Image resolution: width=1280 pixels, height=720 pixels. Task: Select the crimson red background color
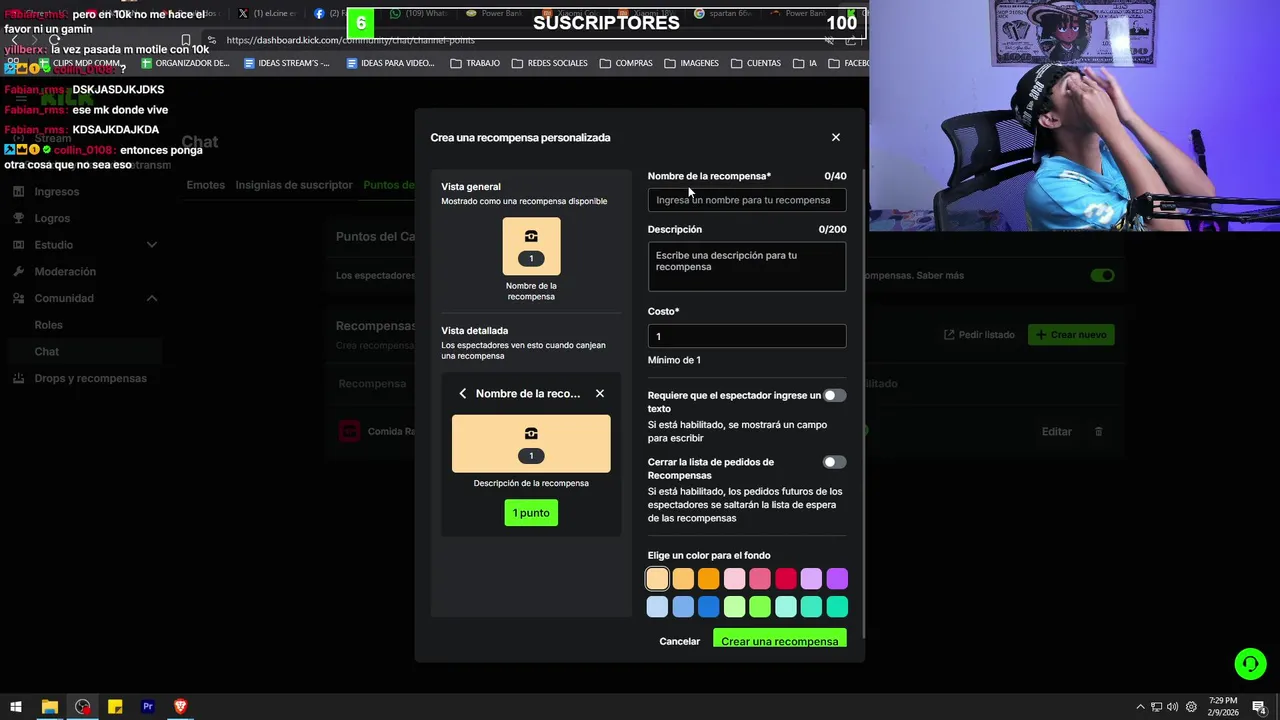point(786,579)
